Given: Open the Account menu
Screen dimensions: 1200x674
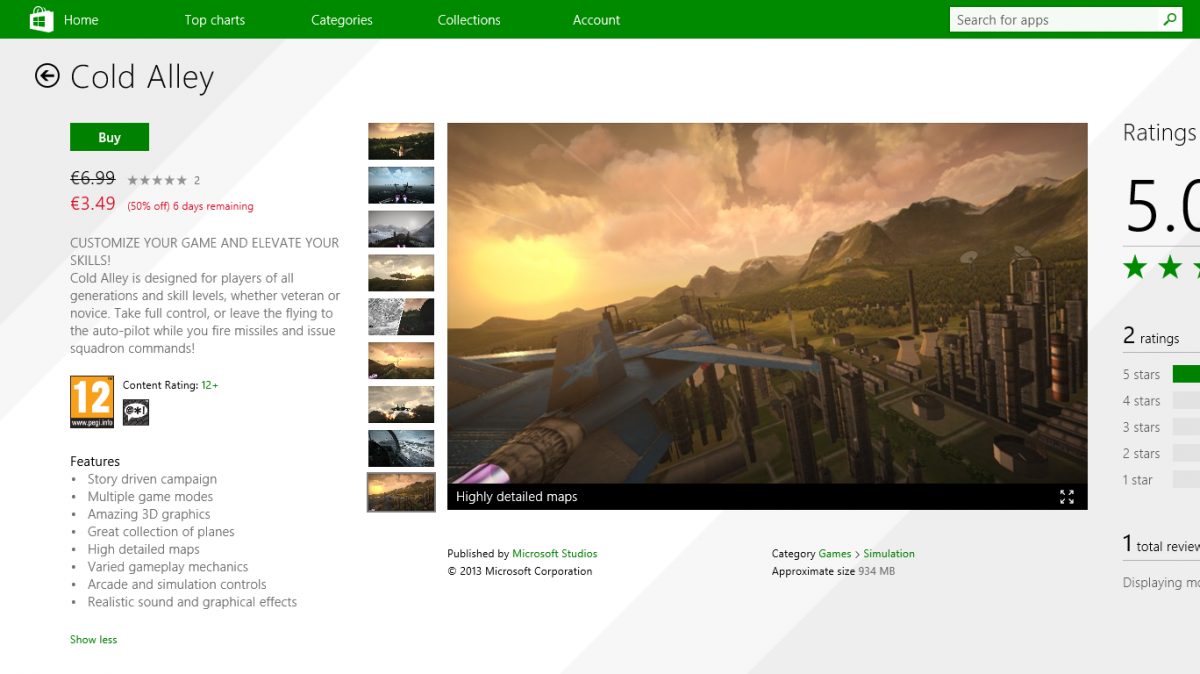Looking at the screenshot, I should click(596, 20).
